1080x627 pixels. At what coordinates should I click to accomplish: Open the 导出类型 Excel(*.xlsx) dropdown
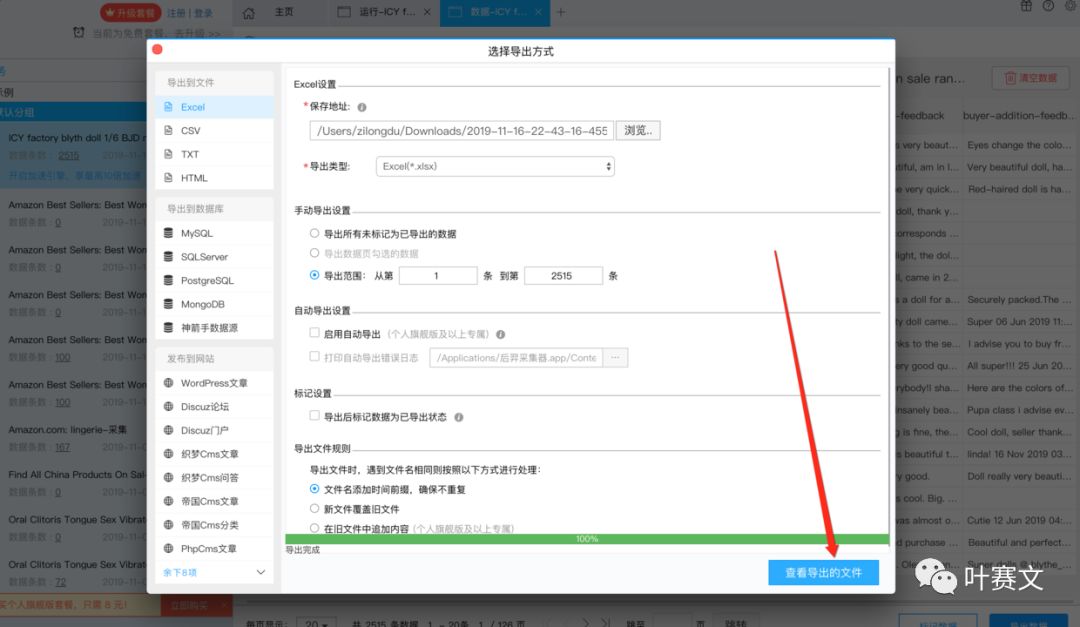(495, 166)
